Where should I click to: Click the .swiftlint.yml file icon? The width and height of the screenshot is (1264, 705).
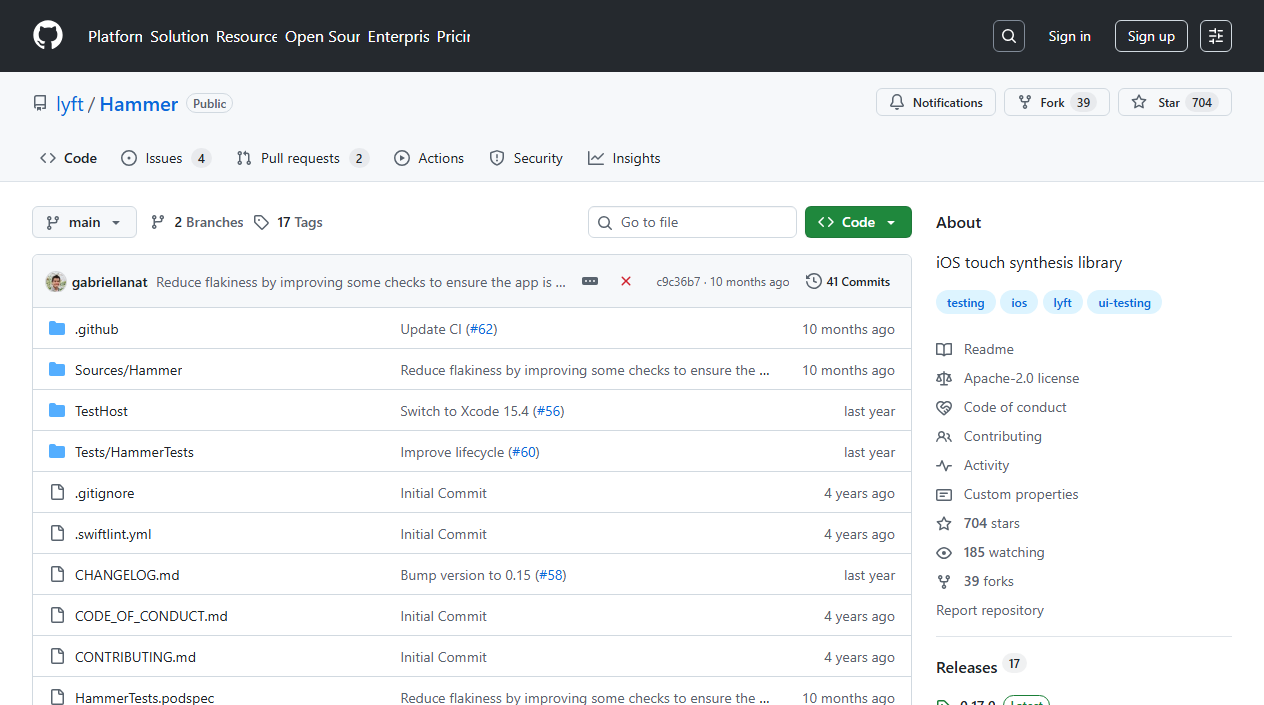click(57, 534)
